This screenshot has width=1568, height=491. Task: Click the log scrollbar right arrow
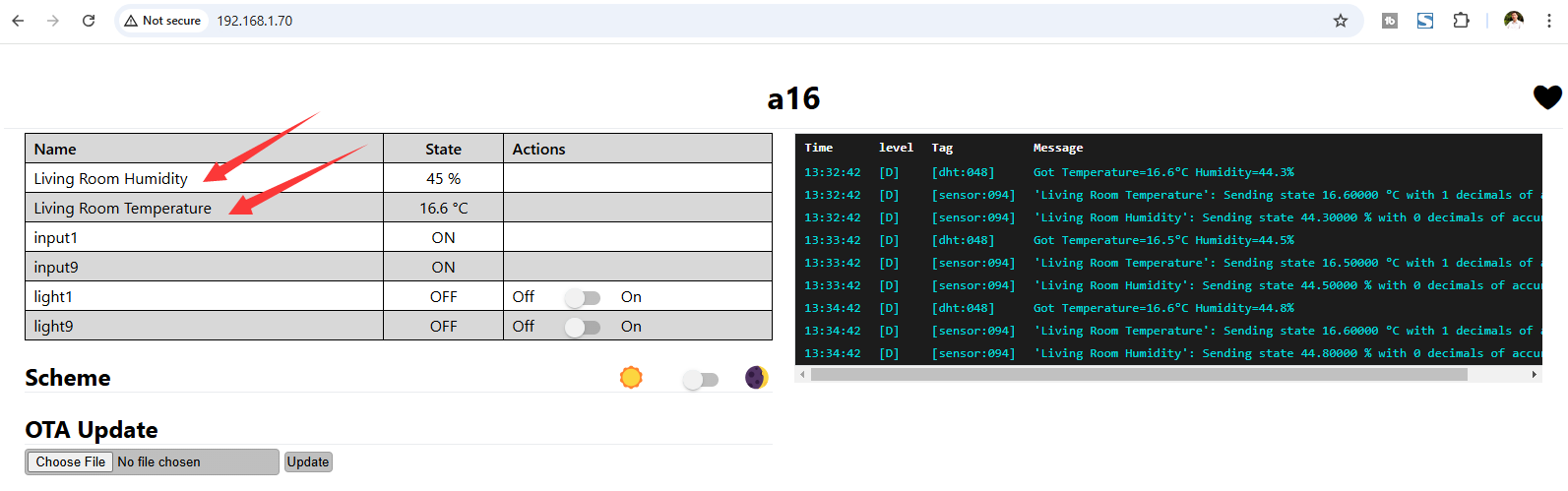[x=1534, y=375]
